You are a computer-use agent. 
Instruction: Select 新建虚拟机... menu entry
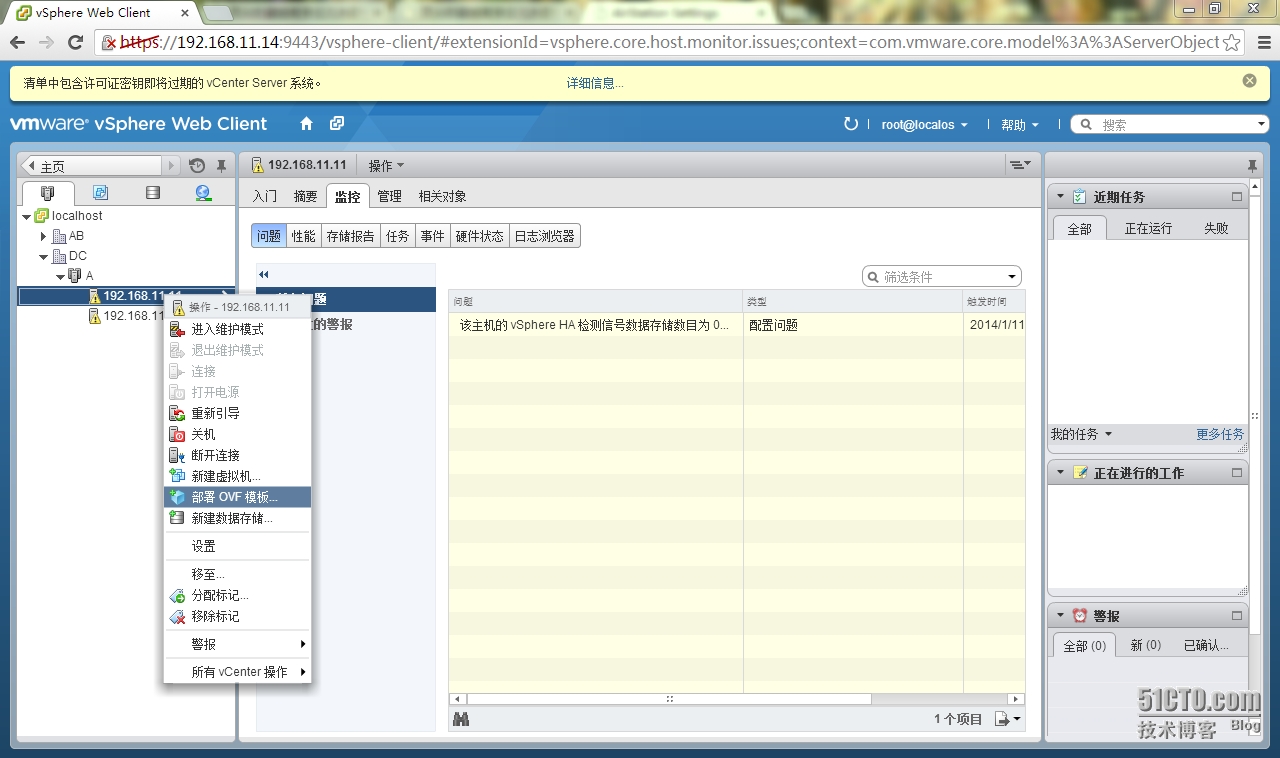[237, 476]
